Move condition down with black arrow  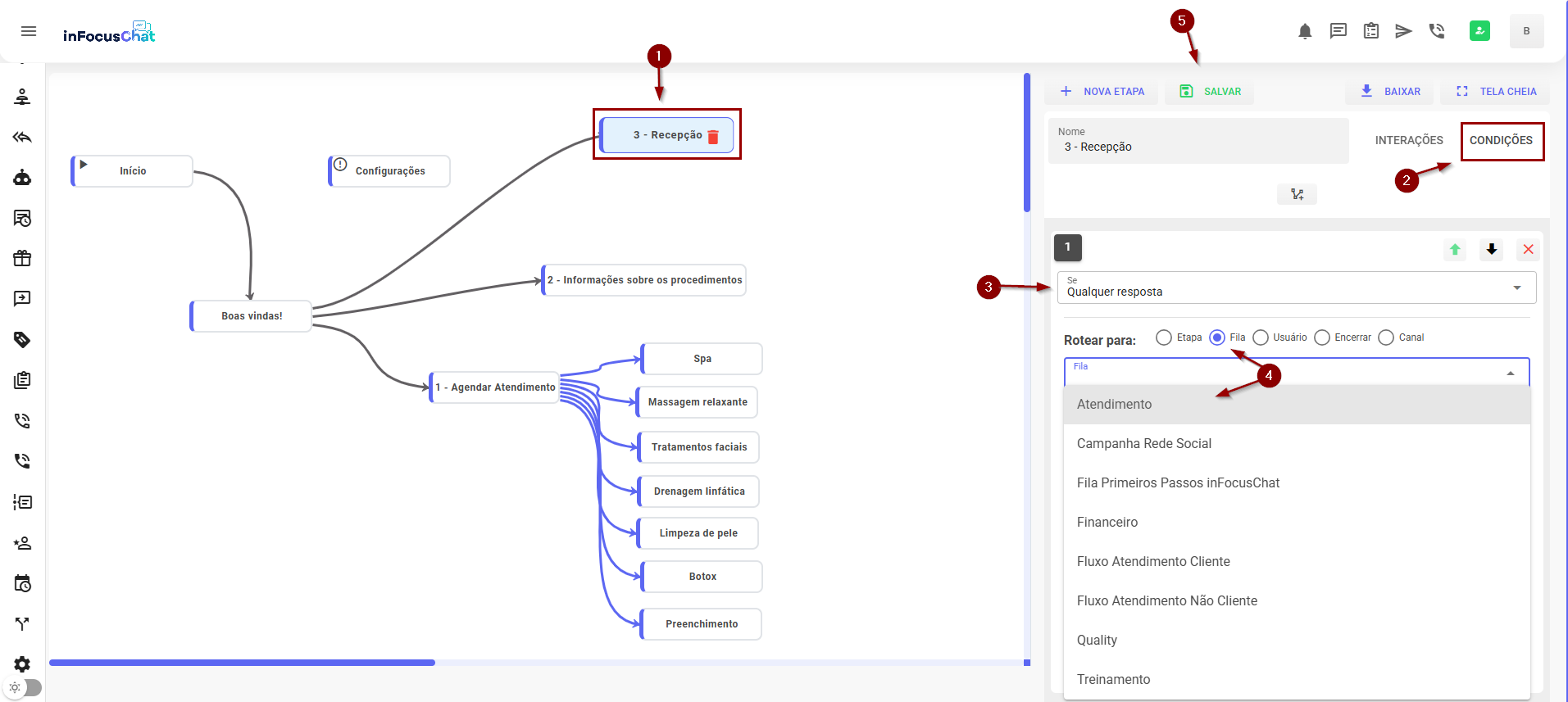pyautogui.click(x=1492, y=250)
